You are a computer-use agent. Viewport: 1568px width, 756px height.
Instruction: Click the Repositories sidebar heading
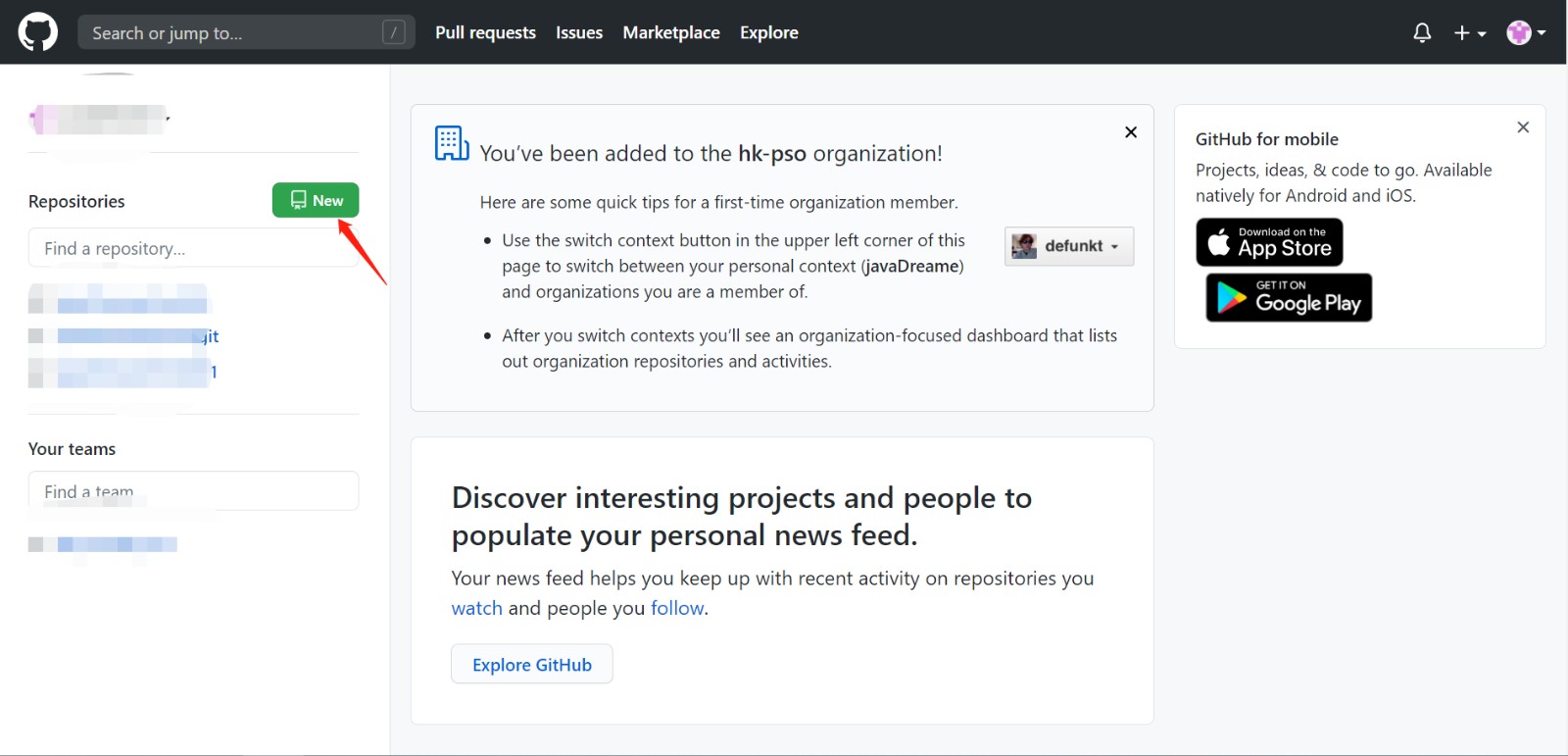(76, 201)
